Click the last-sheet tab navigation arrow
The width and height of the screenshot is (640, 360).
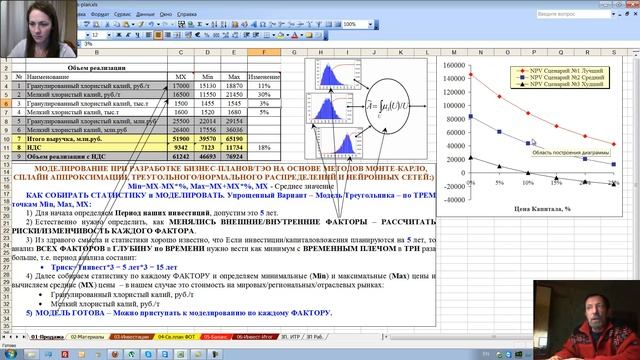(x=23, y=337)
